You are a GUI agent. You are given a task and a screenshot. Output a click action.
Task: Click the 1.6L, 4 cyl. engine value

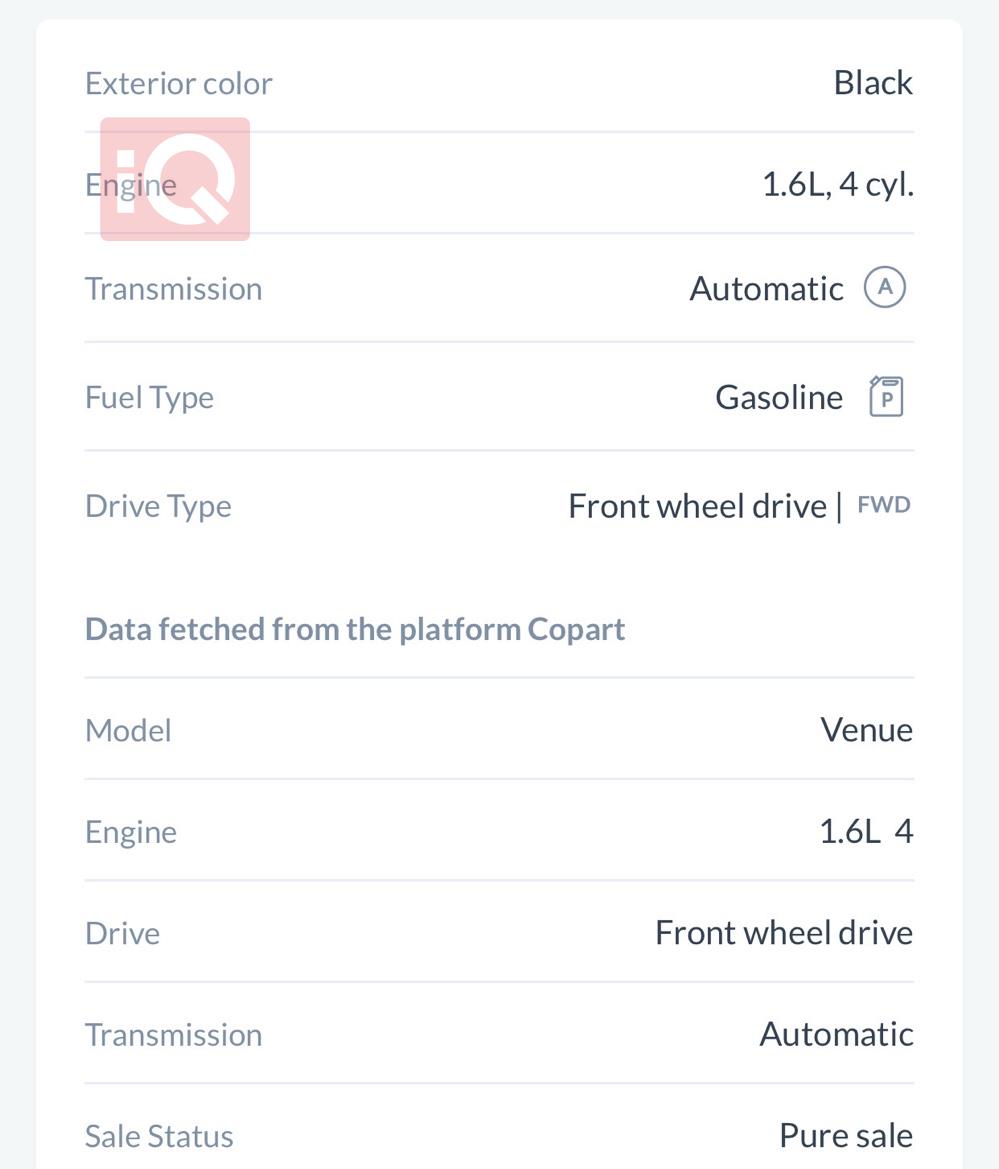pyautogui.click(x=837, y=185)
